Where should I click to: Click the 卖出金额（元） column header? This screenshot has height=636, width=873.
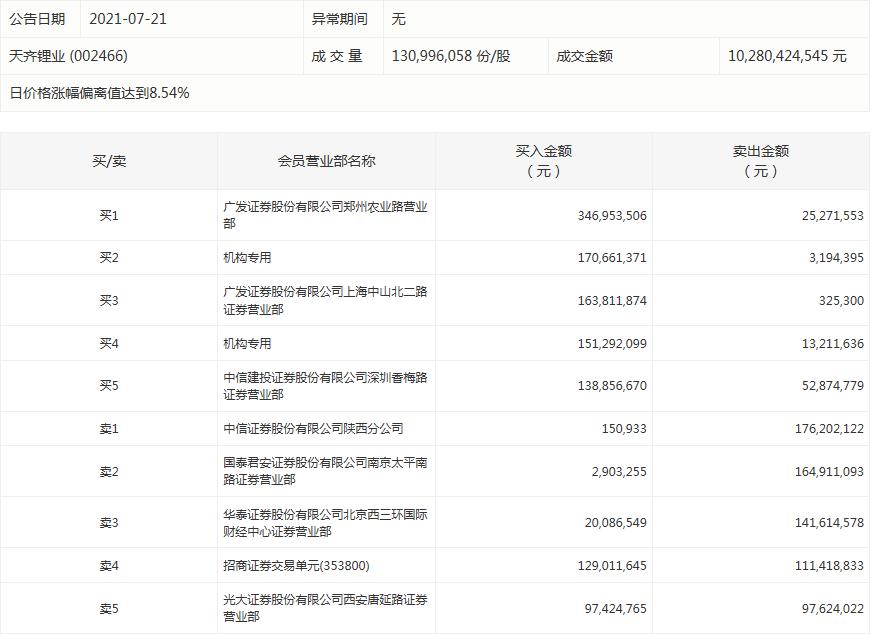761,160
